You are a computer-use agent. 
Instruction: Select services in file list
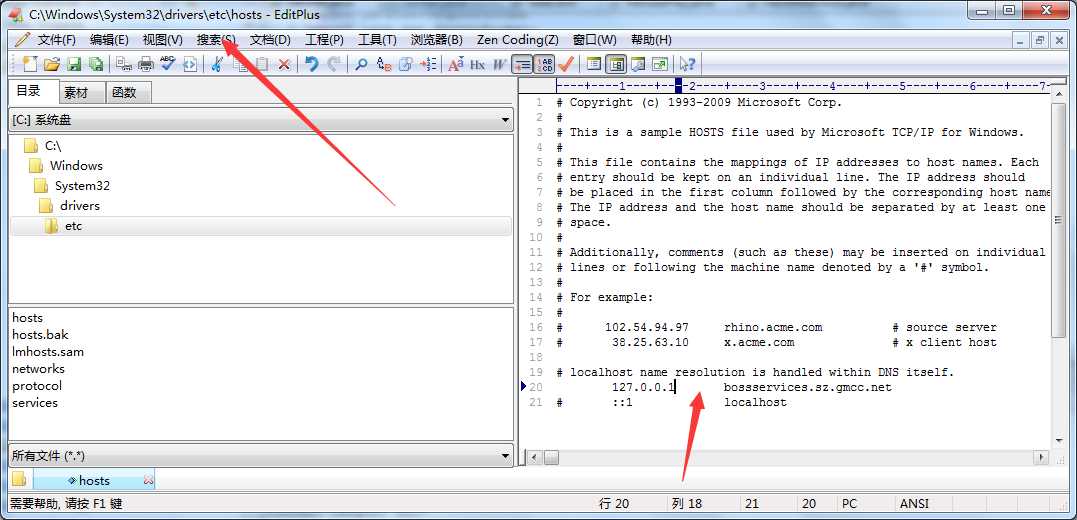[x=35, y=403]
